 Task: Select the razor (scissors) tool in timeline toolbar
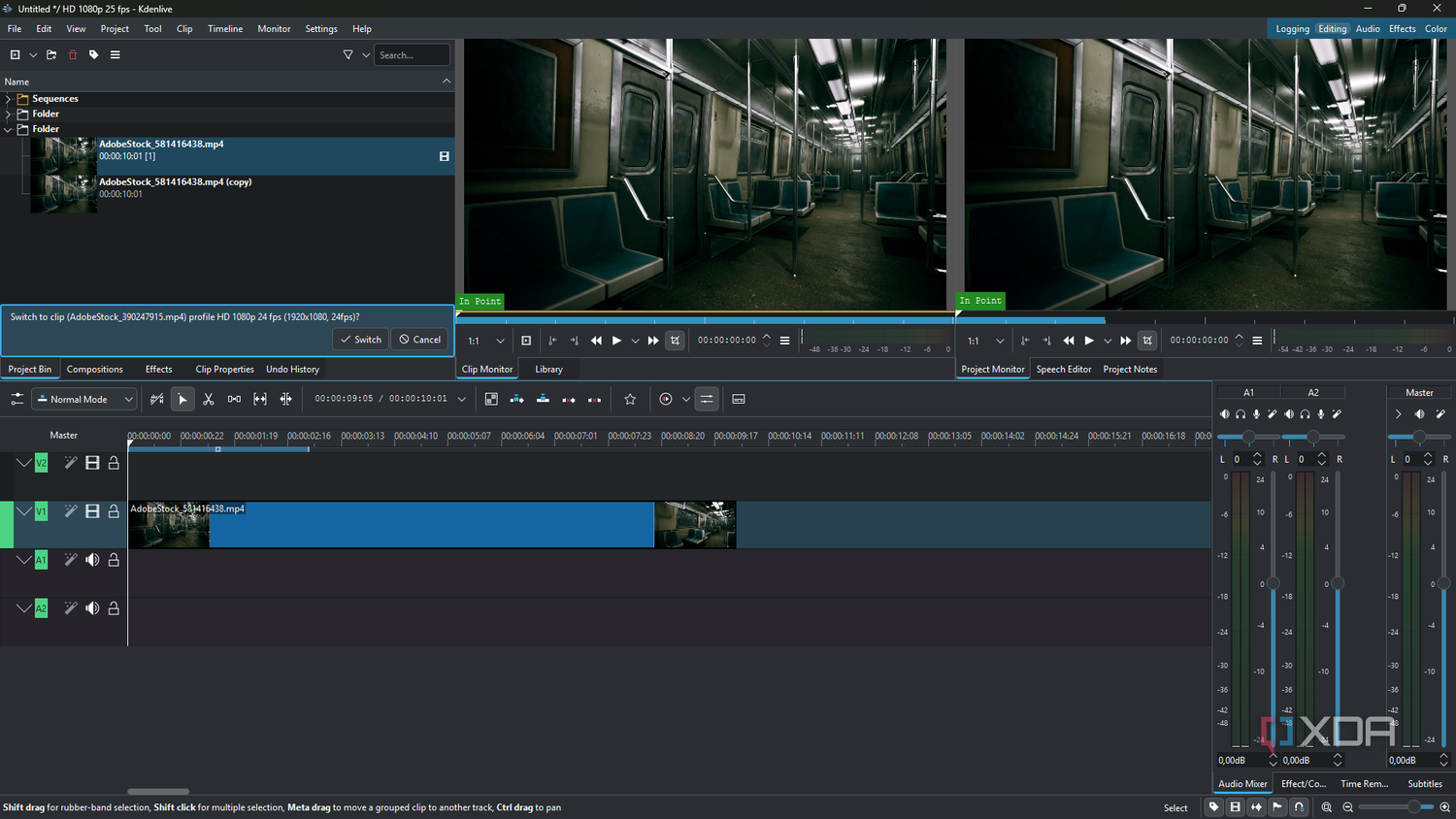[208, 399]
